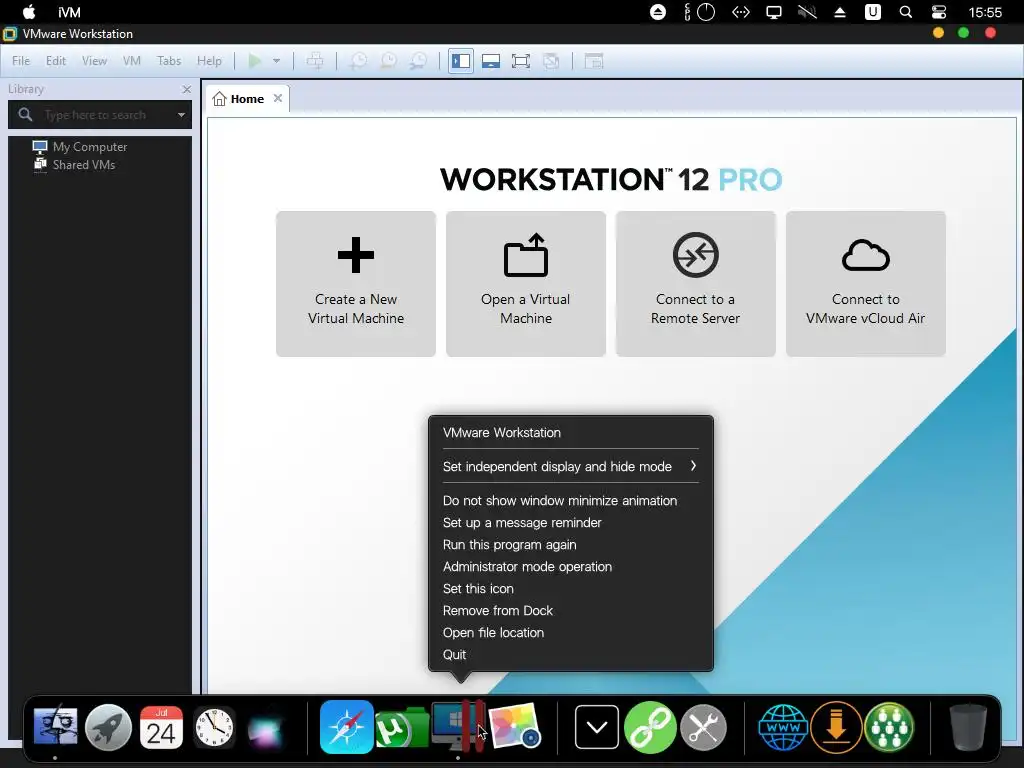This screenshot has width=1024, height=768.
Task: Click the Take Snapshot clock icon
Action: pos(359,61)
